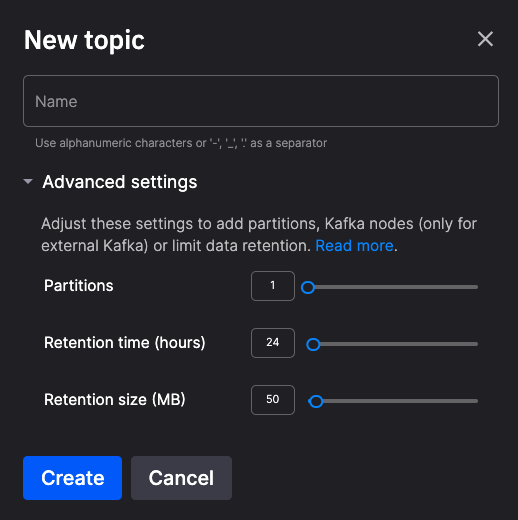Click the middle of the Partitions slider track
Screen dimensions: 518x520
tap(389, 287)
